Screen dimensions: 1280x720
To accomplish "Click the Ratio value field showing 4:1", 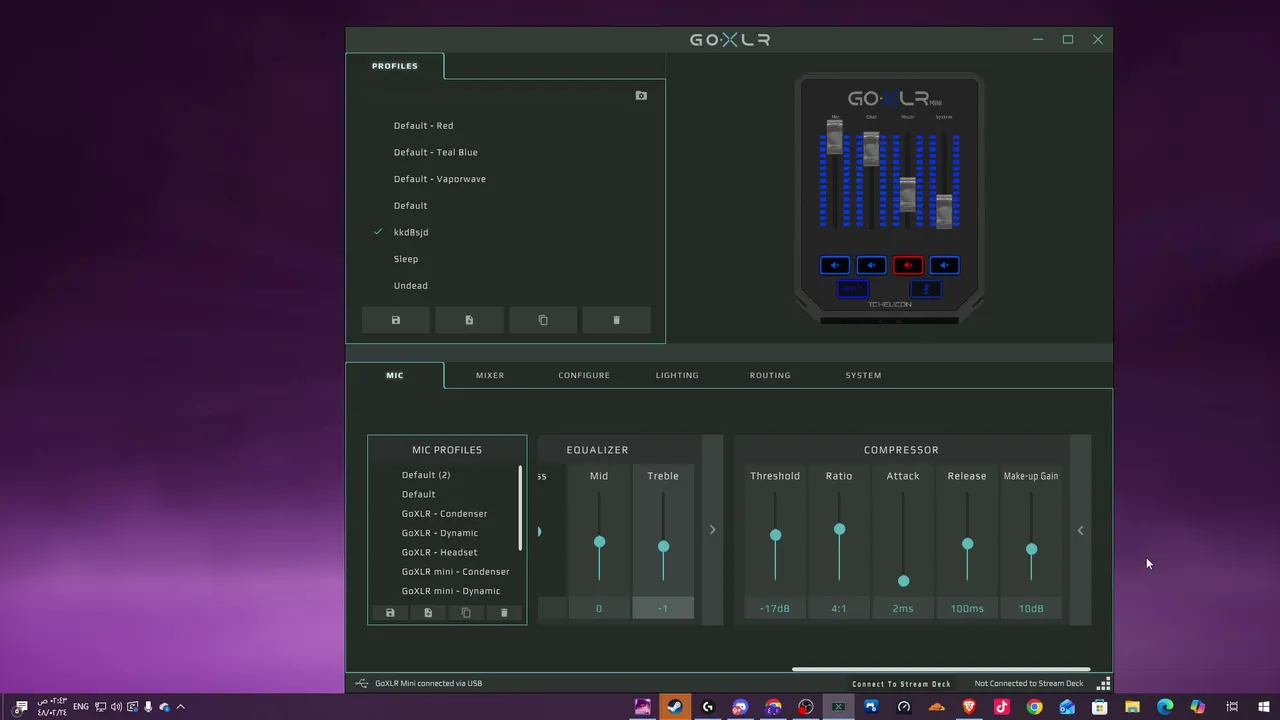I will 839,608.
